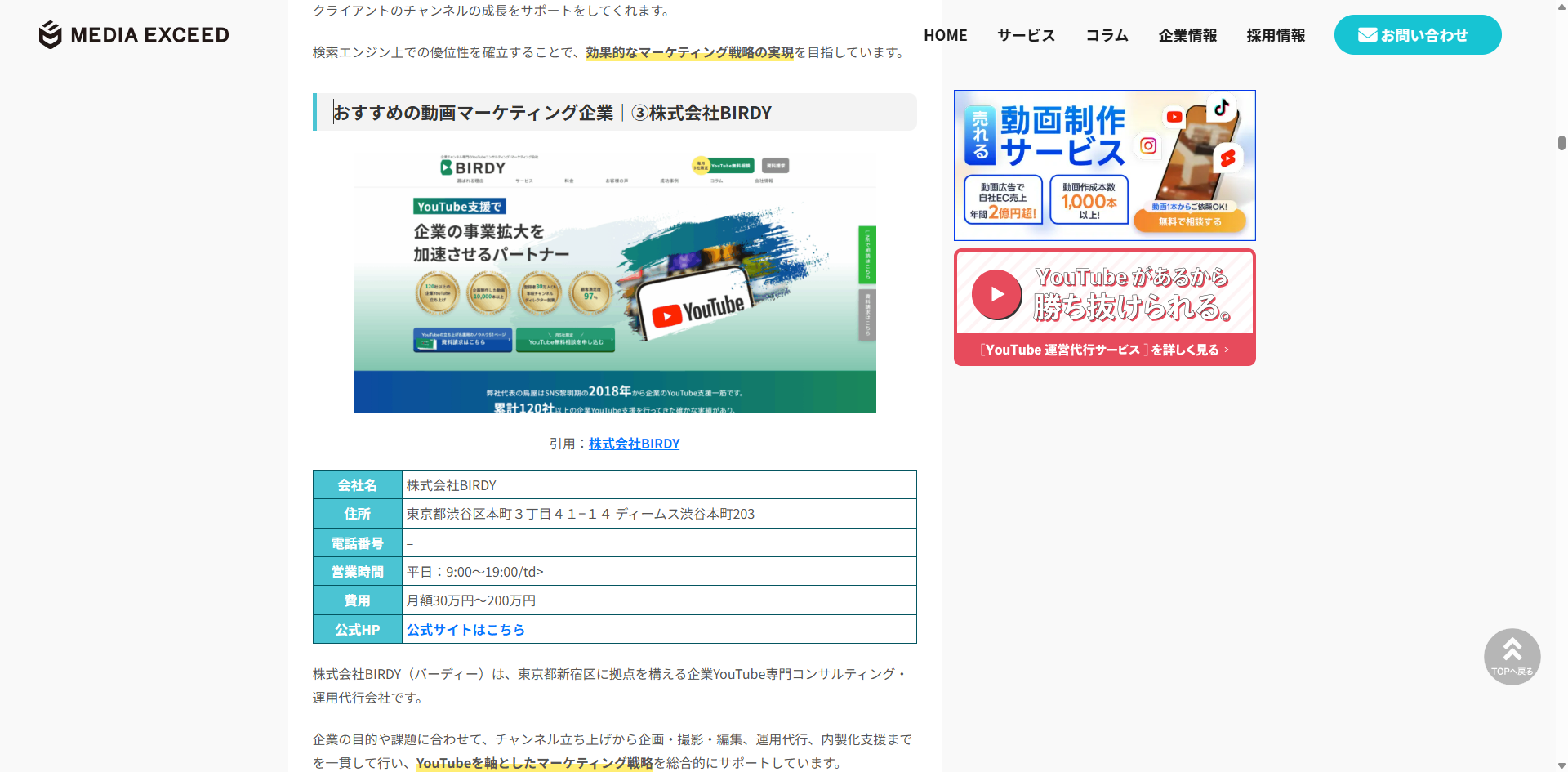The height and width of the screenshot is (772, 1568).
Task: Go to the コラム page
Action: pyautogui.click(x=1107, y=35)
